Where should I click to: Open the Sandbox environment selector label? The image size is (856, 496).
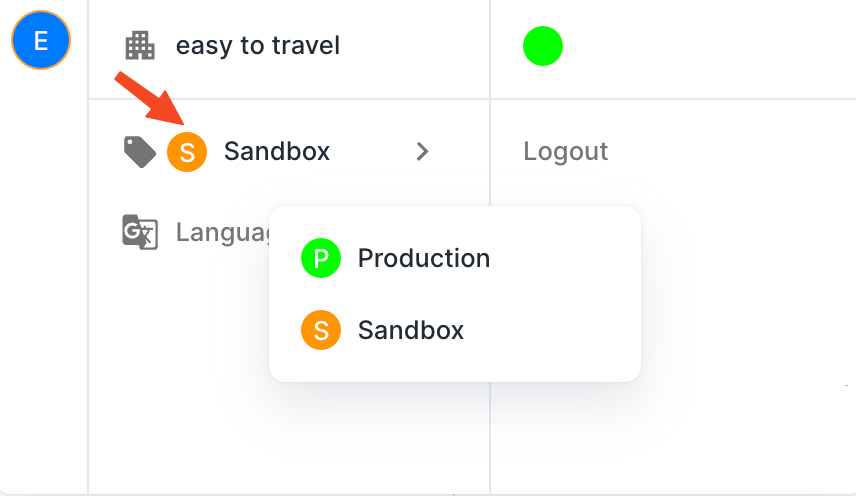277,152
